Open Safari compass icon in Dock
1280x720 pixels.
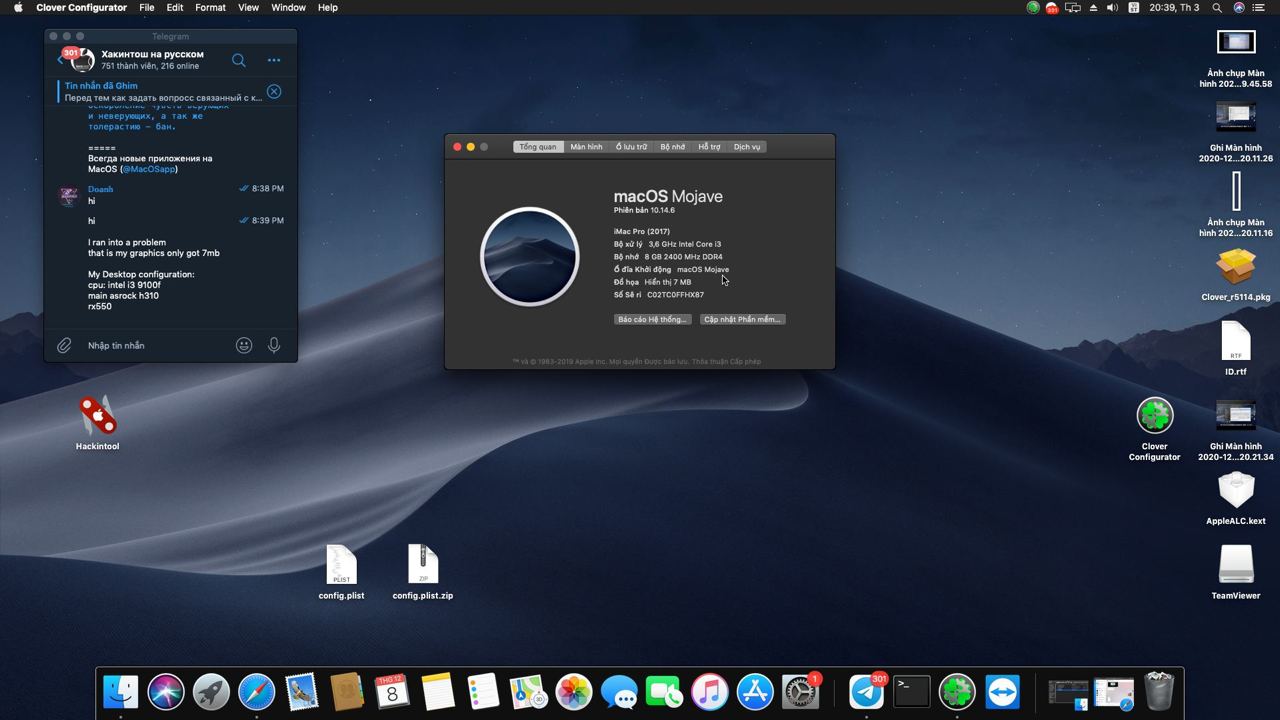pyautogui.click(x=257, y=692)
